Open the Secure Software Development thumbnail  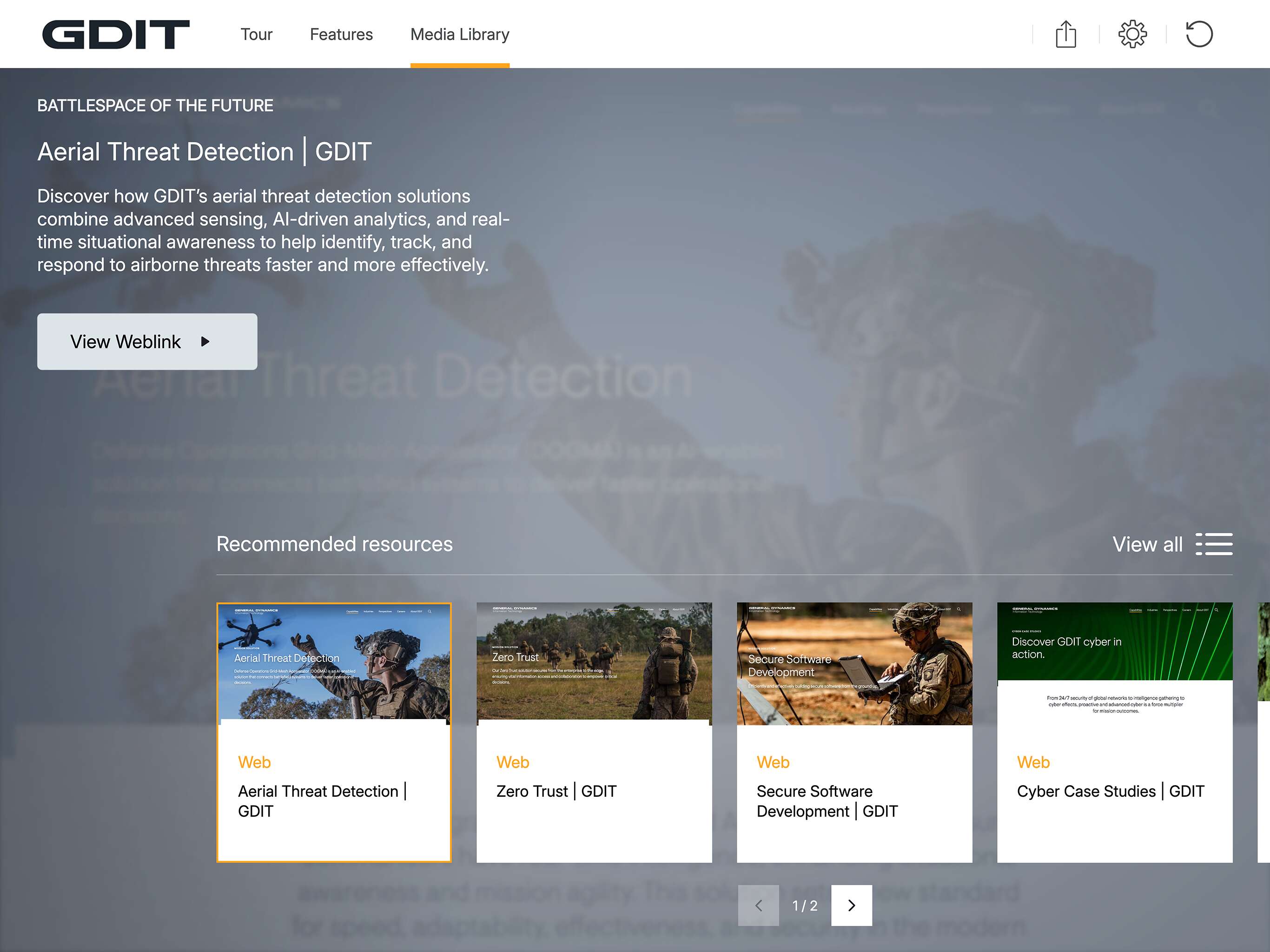click(854, 664)
